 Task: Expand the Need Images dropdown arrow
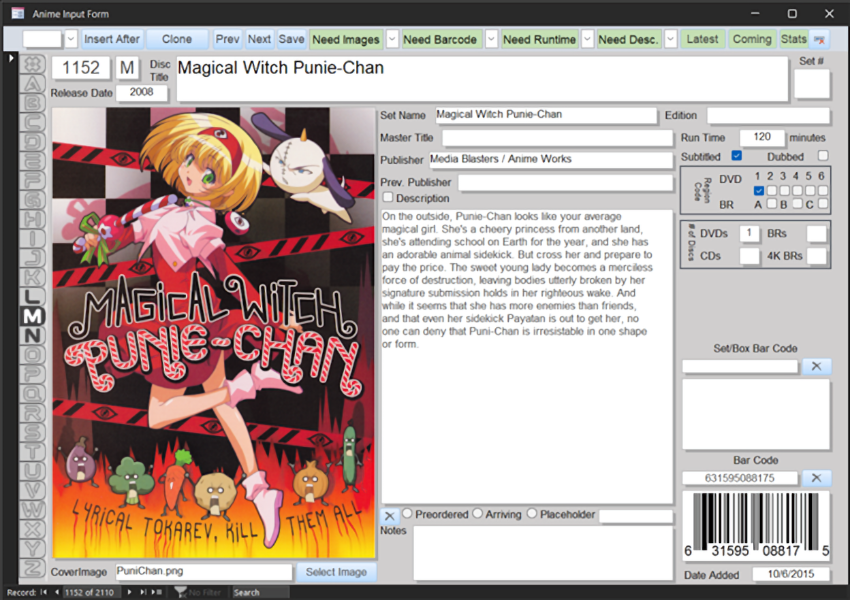click(392, 39)
